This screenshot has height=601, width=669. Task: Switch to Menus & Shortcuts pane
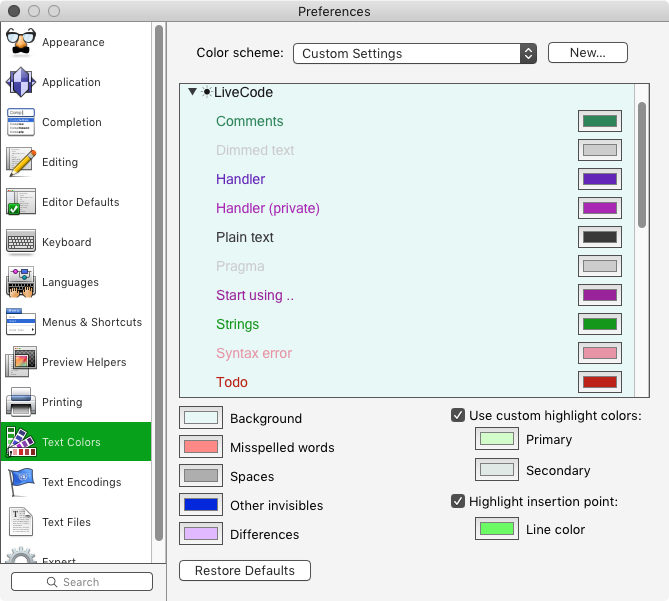click(91, 322)
